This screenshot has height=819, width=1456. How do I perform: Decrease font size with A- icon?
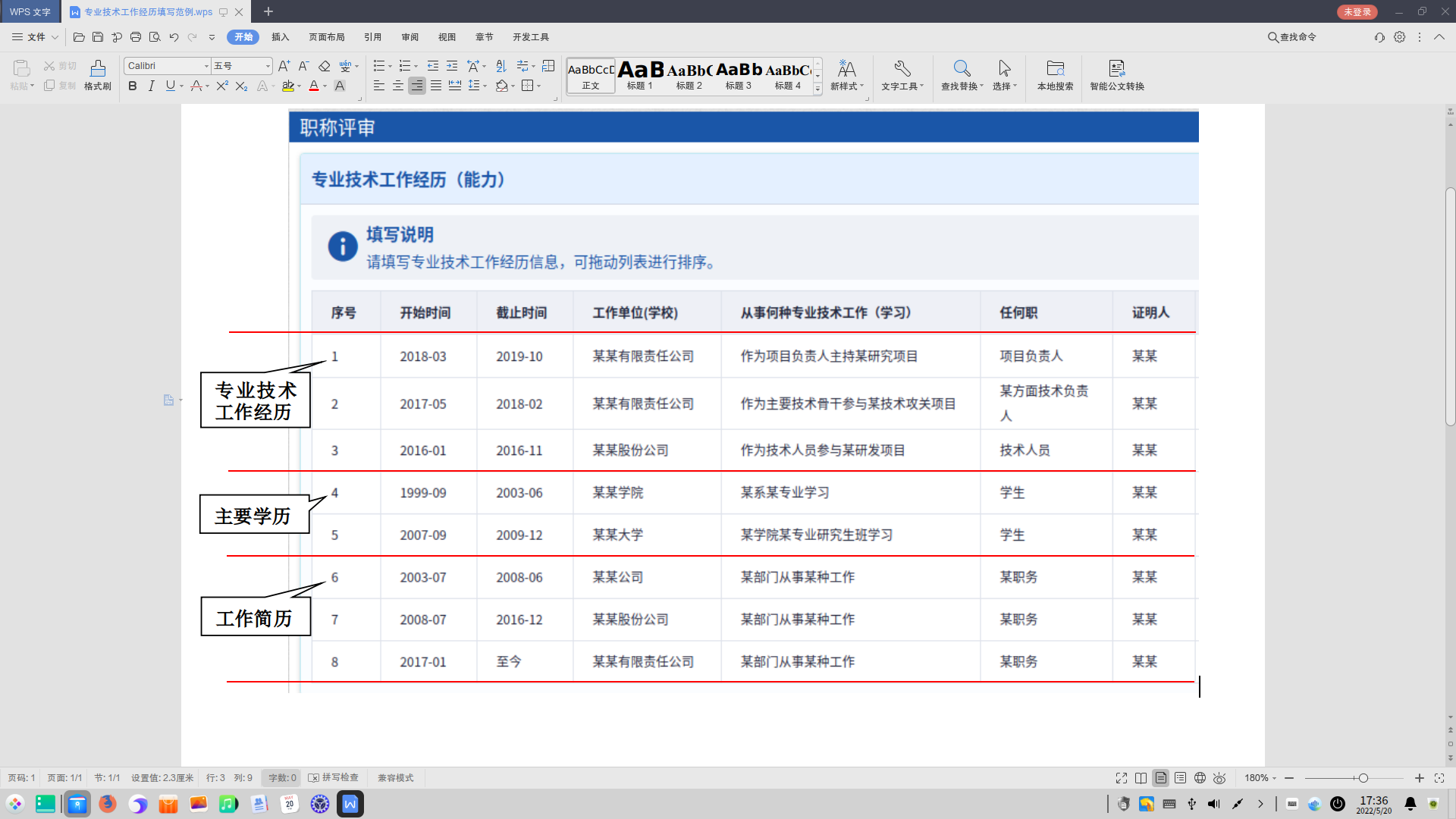point(303,66)
